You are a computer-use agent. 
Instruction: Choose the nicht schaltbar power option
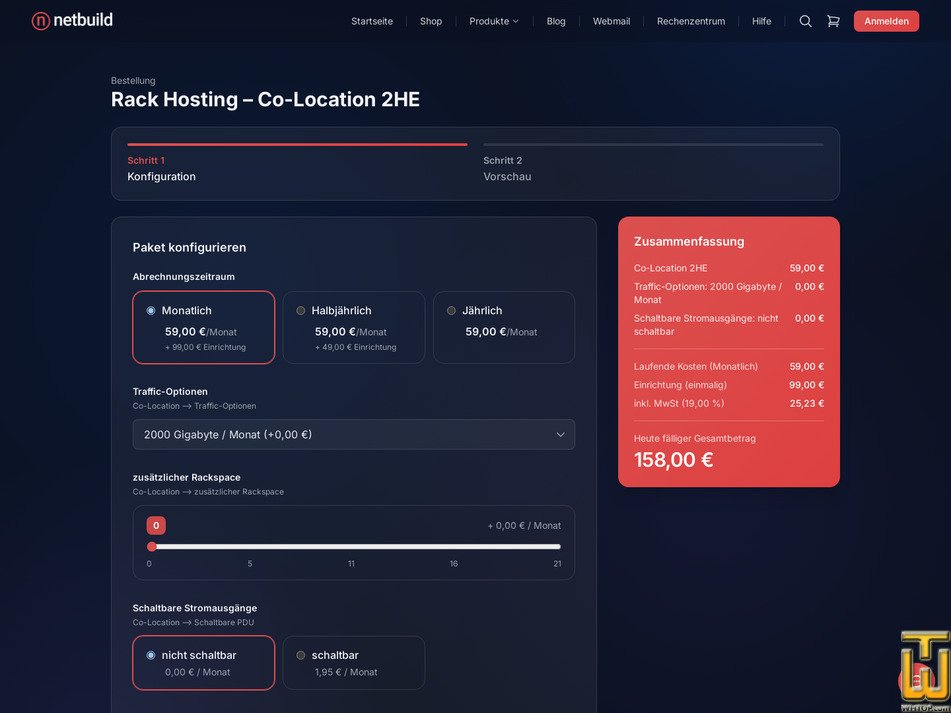(x=204, y=663)
